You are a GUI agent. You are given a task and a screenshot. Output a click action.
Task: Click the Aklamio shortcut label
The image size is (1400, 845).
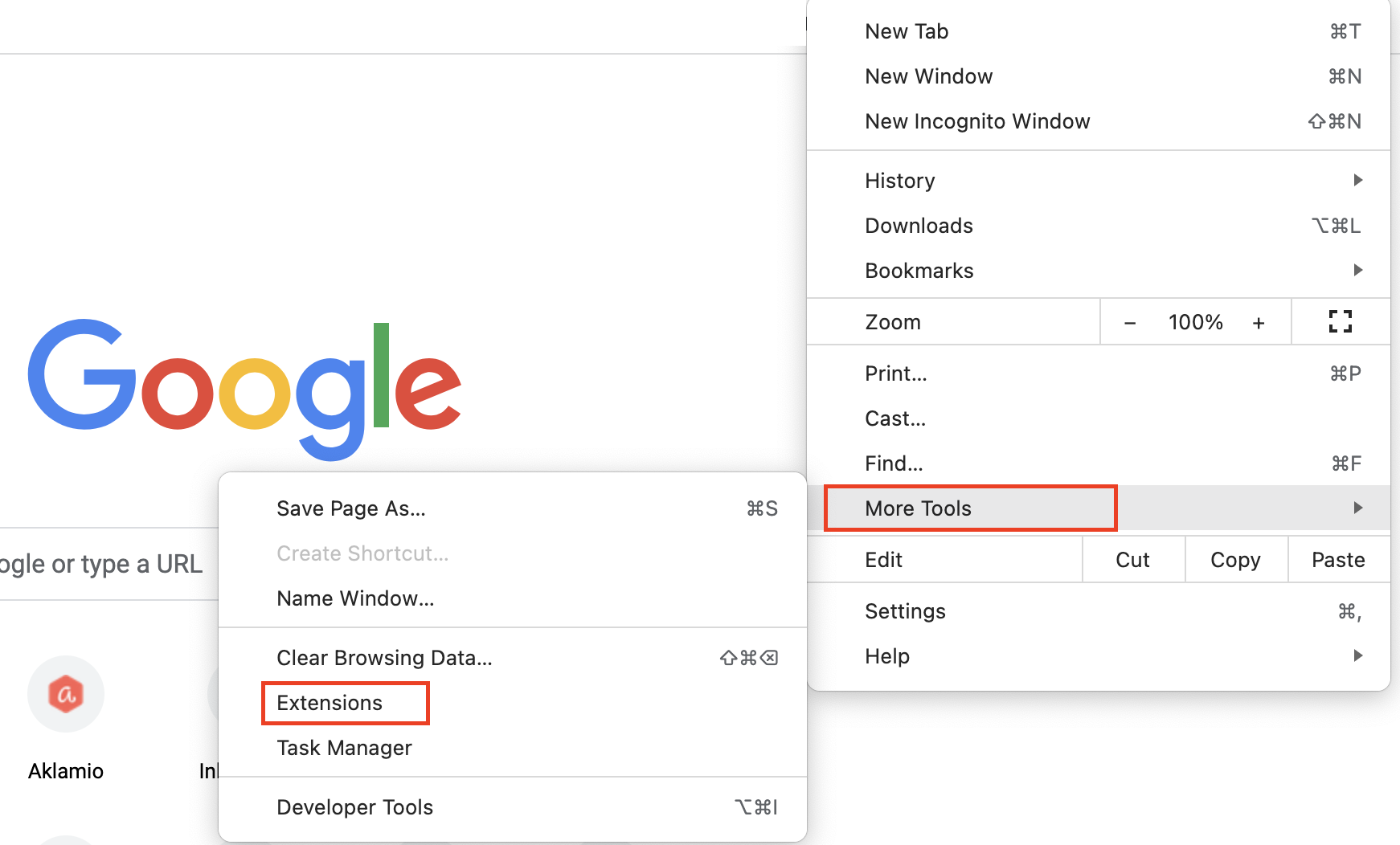pos(66,771)
